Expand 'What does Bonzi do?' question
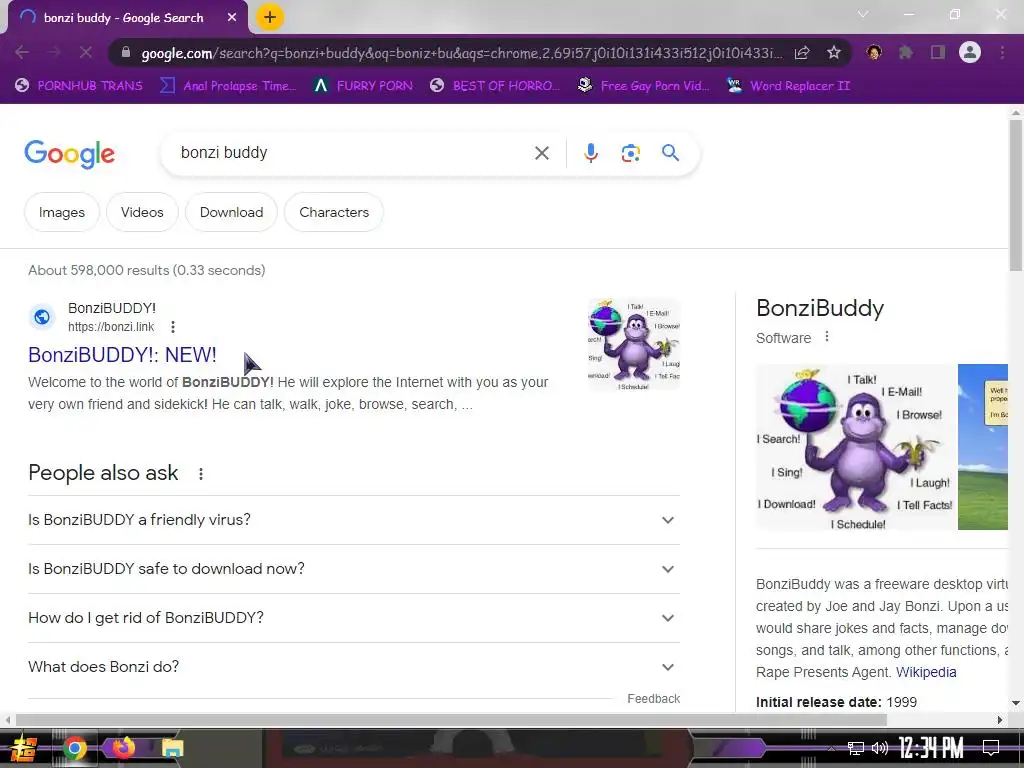The width and height of the screenshot is (1024, 768). pyautogui.click(x=354, y=667)
